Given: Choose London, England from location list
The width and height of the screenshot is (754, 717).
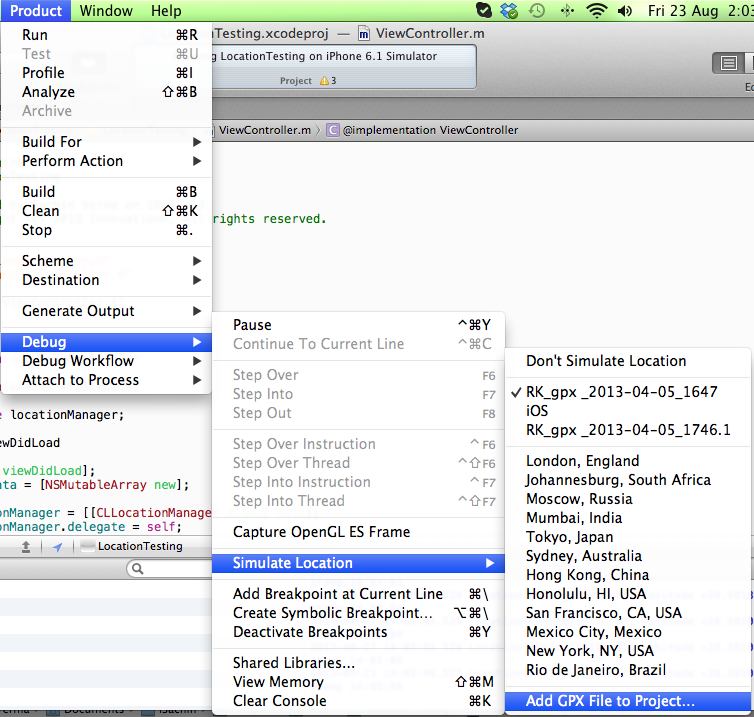Looking at the screenshot, I should point(582,461).
